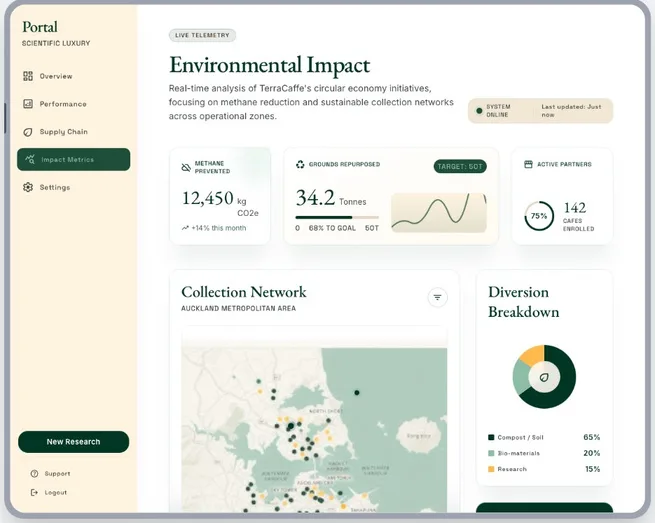Click the Bio-materials 20% value
This screenshot has width=655, height=523.
592,453
